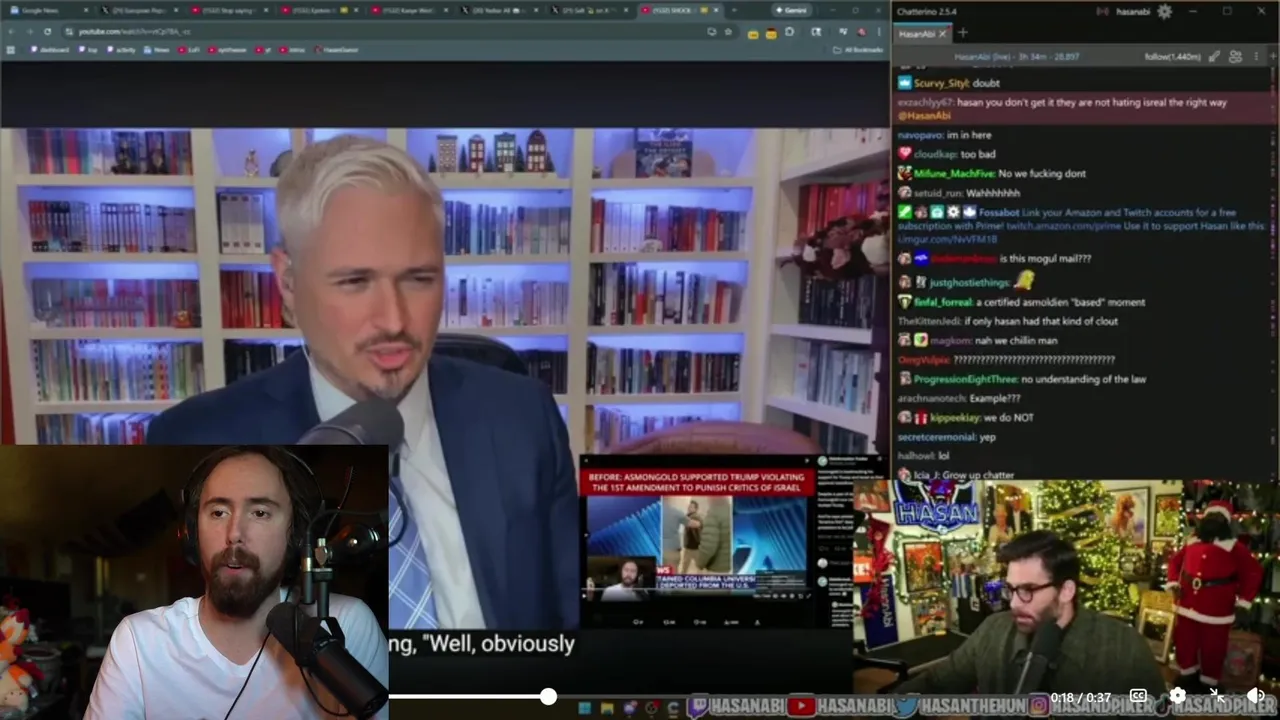The image size is (1280, 720).
Task: Click the Scurvy_Sityl chat username
Action: [942, 83]
